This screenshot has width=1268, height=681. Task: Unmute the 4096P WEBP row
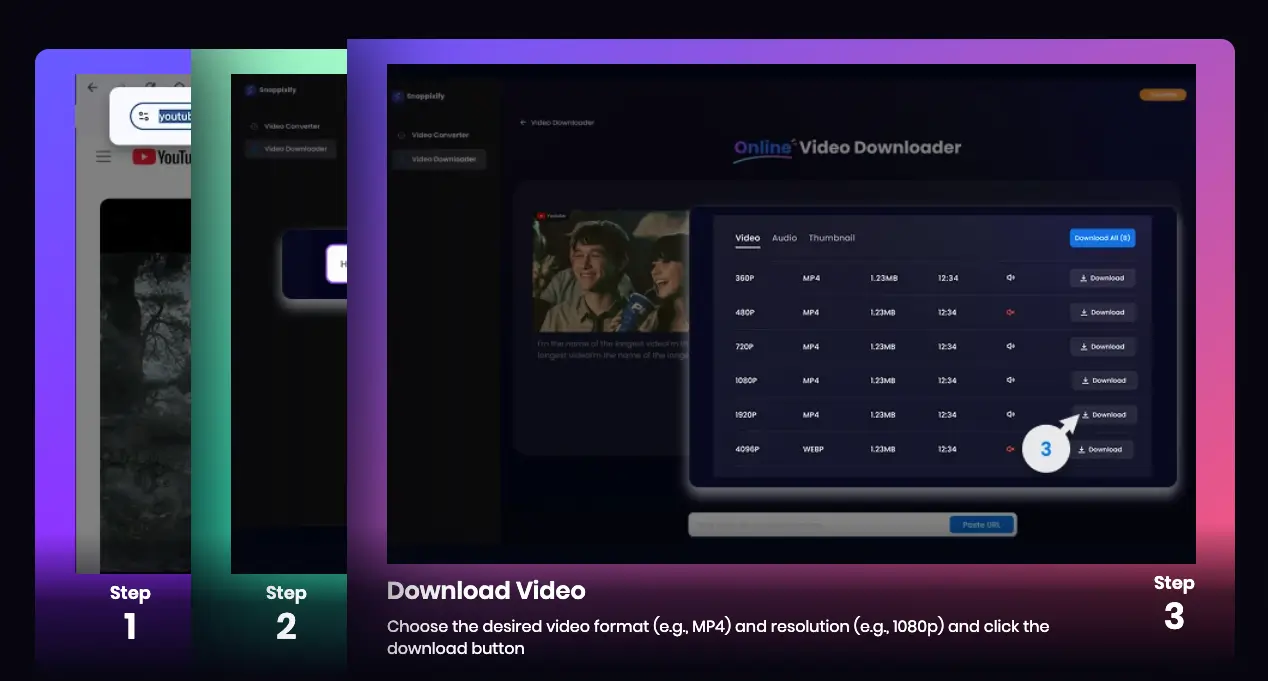[x=1010, y=449]
